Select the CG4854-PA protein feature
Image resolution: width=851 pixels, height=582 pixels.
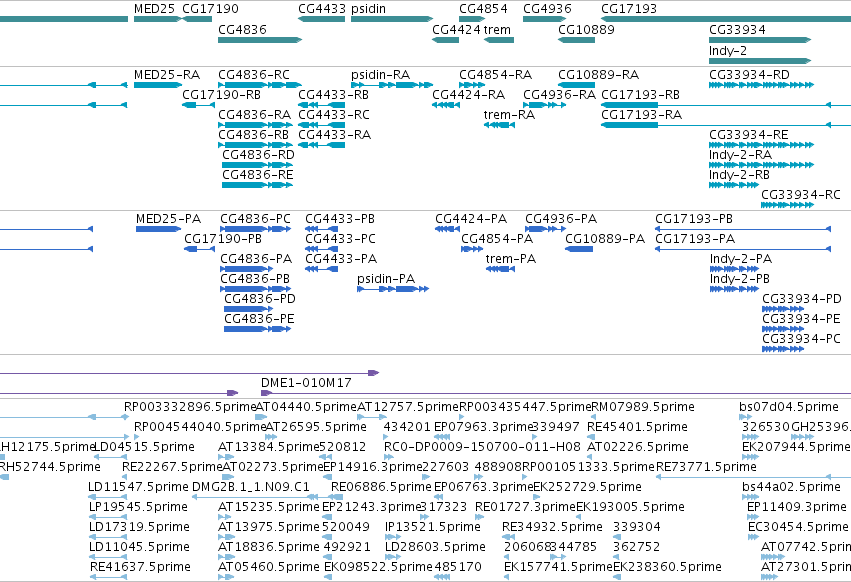pos(472,249)
